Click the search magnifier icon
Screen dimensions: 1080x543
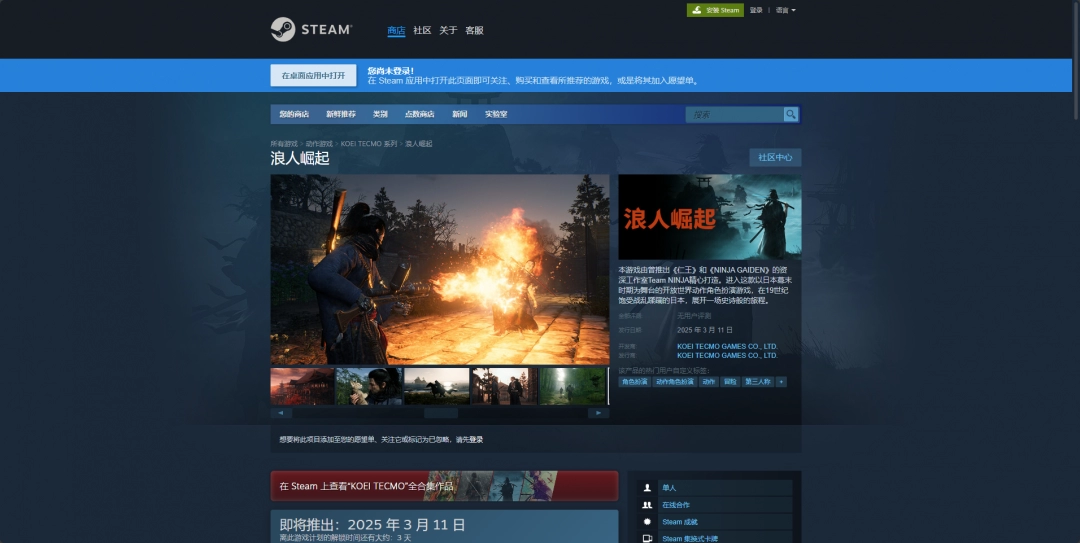click(x=791, y=114)
